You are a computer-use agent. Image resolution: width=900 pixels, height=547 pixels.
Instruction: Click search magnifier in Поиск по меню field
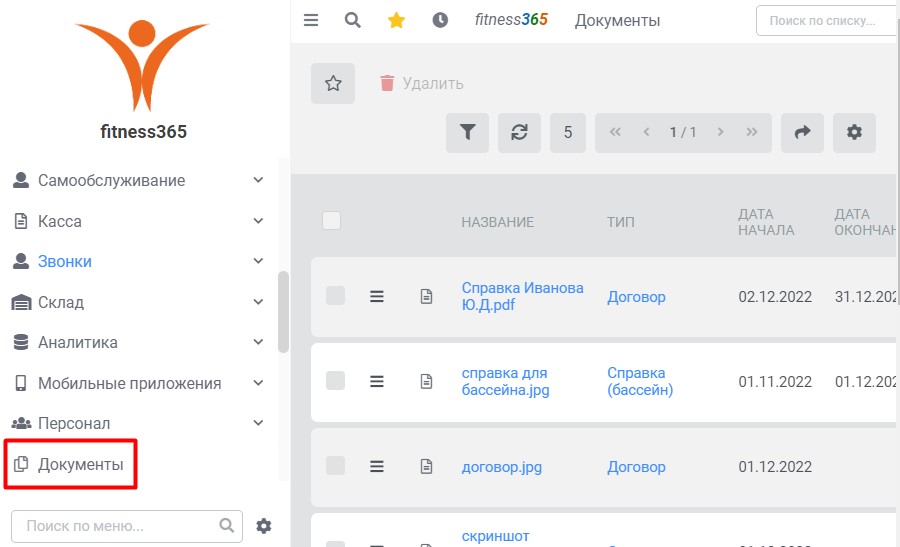(x=227, y=525)
